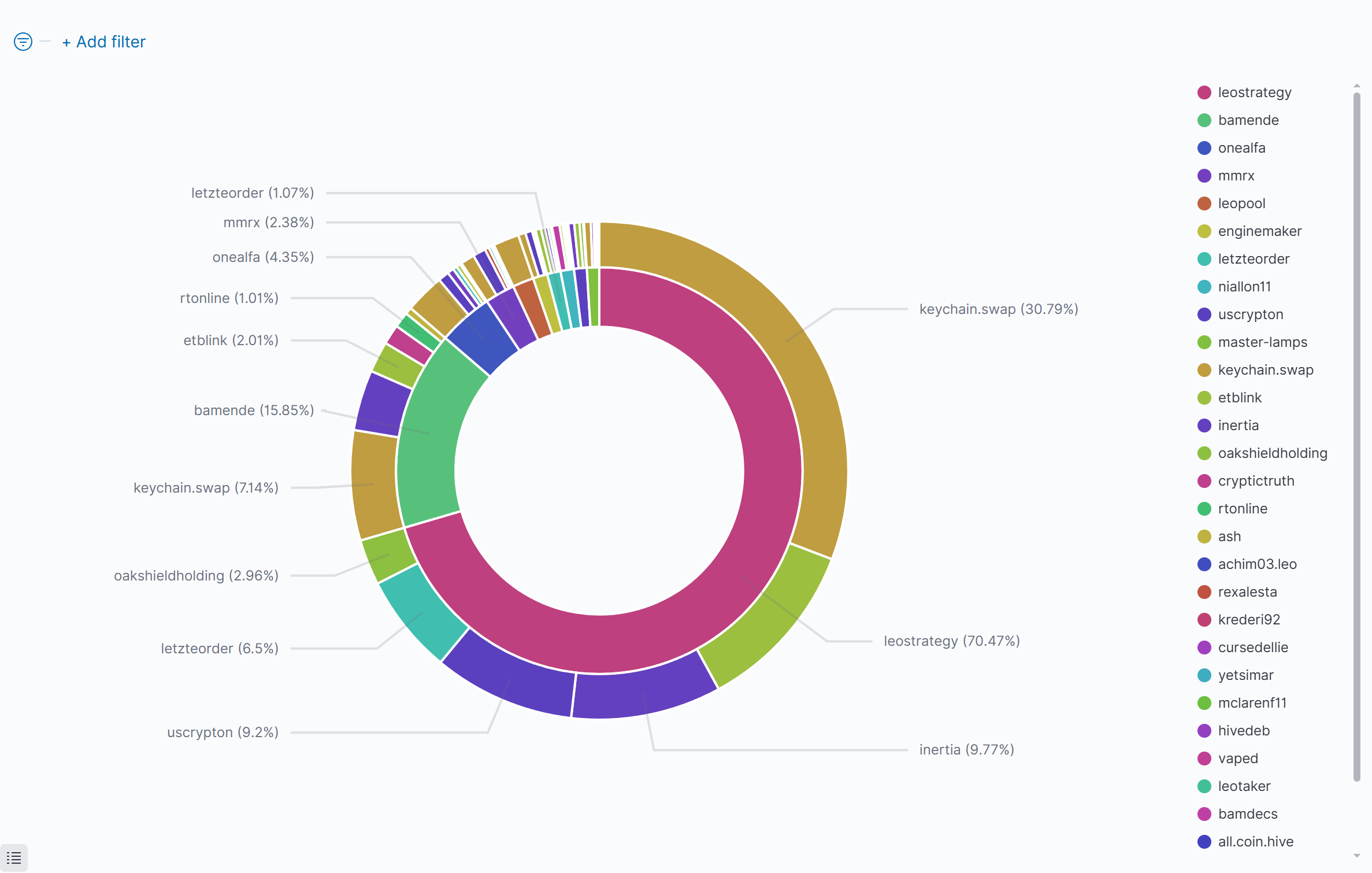Viewport: 1372px width, 873px height.
Task: Click leostrategy legend color dot
Action: (x=1204, y=93)
